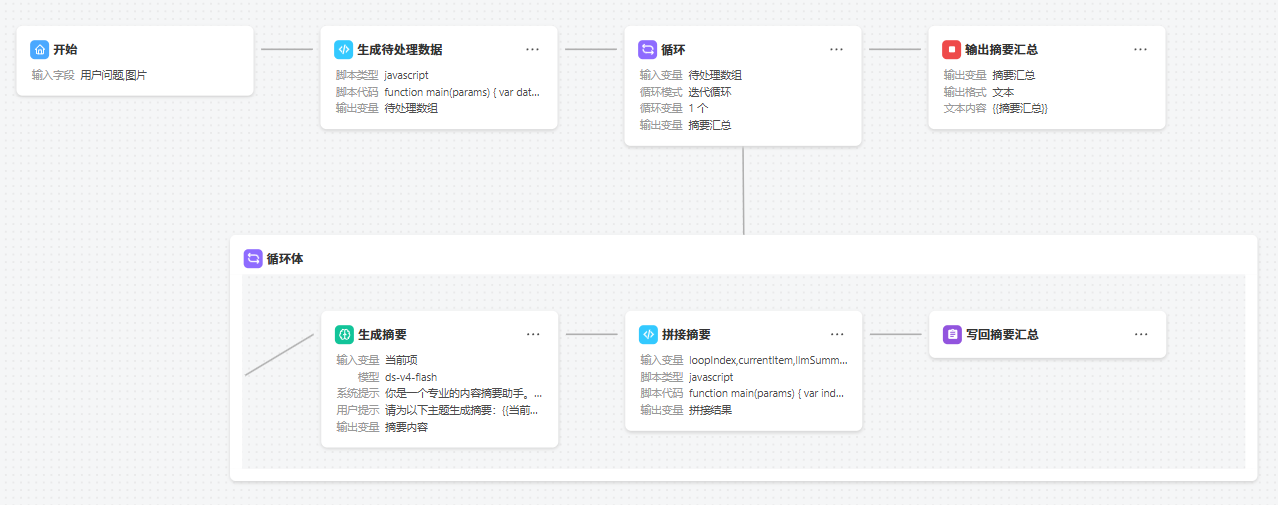Select the 拼接摘要 node title

686,334
